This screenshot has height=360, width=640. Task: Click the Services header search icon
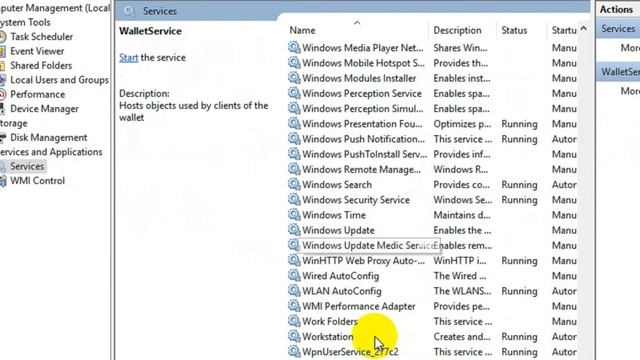129,11
